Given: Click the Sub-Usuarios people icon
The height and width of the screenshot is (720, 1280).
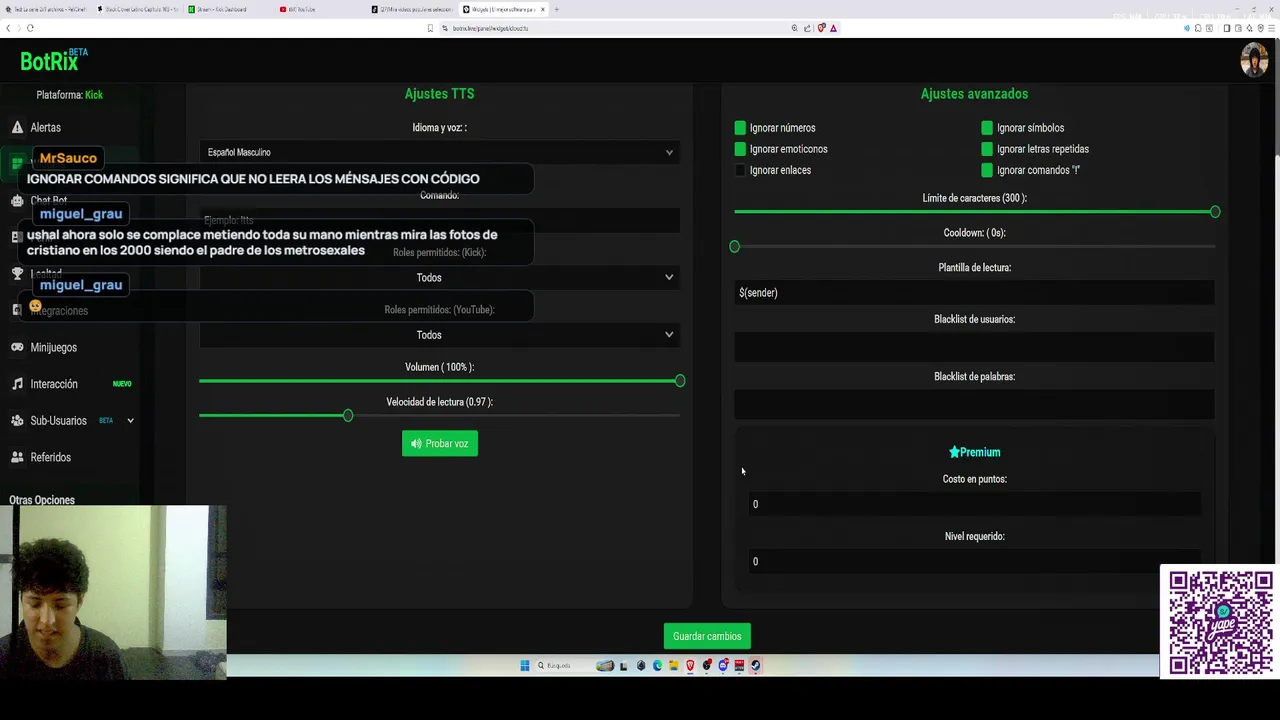Looking at the screenshot, I should (x=17, y=421).
